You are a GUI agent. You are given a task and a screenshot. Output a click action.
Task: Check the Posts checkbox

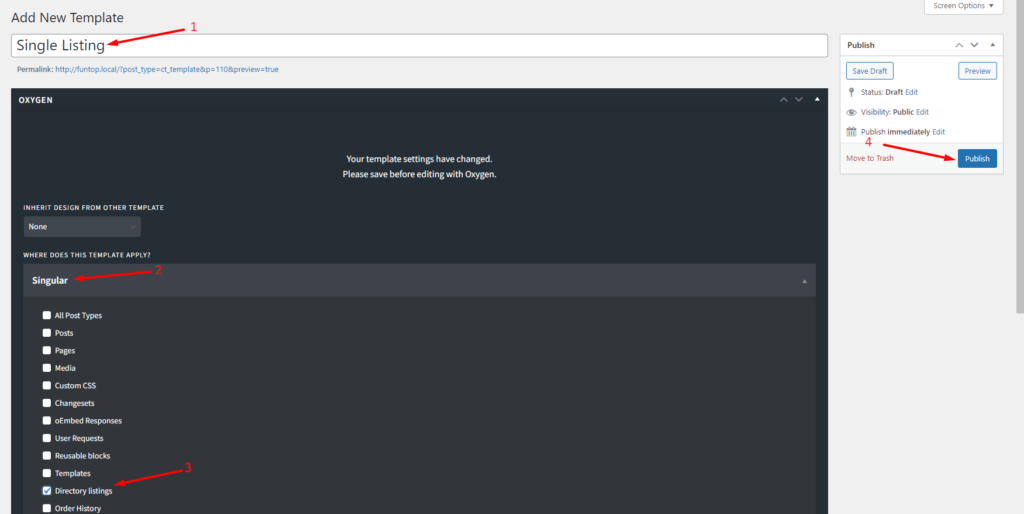(47, 333)
